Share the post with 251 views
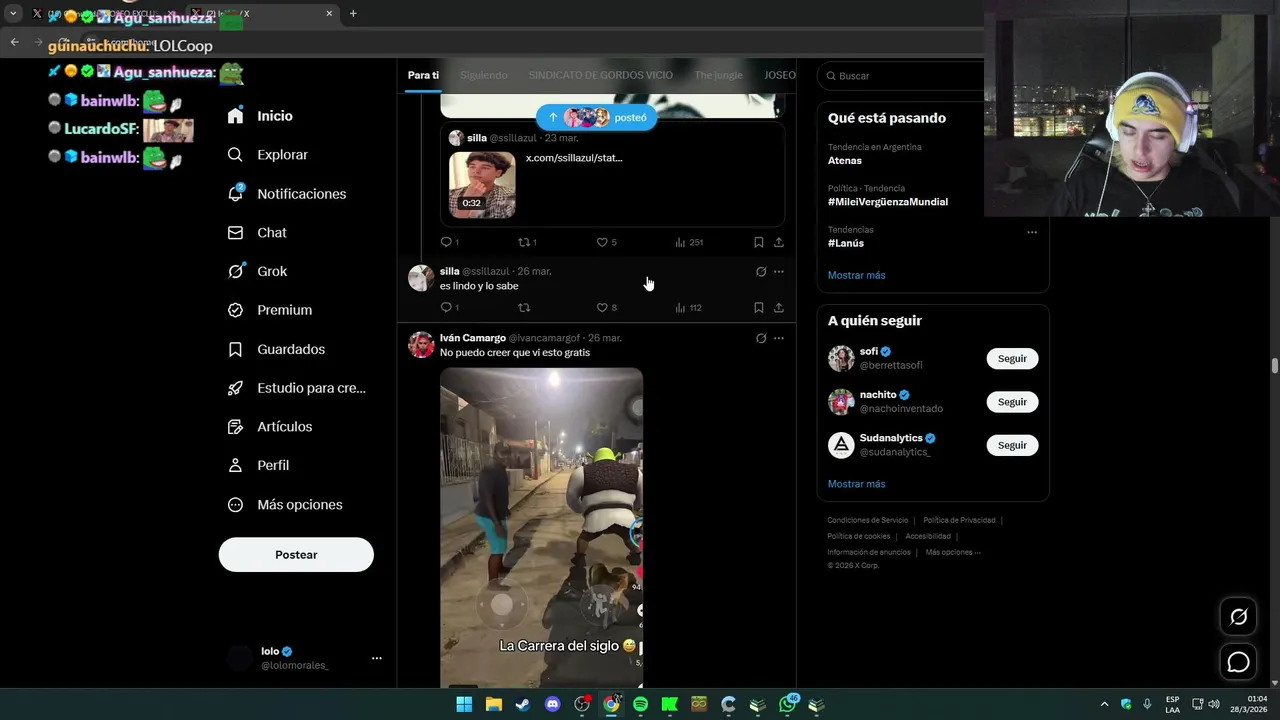This screenshot has height=720, width=1280. coord(779,242)
